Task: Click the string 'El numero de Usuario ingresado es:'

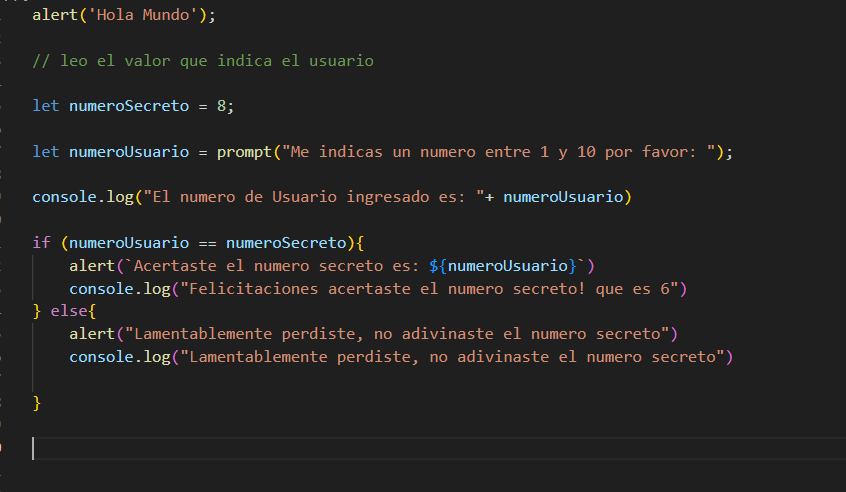Action: (309, 197)
